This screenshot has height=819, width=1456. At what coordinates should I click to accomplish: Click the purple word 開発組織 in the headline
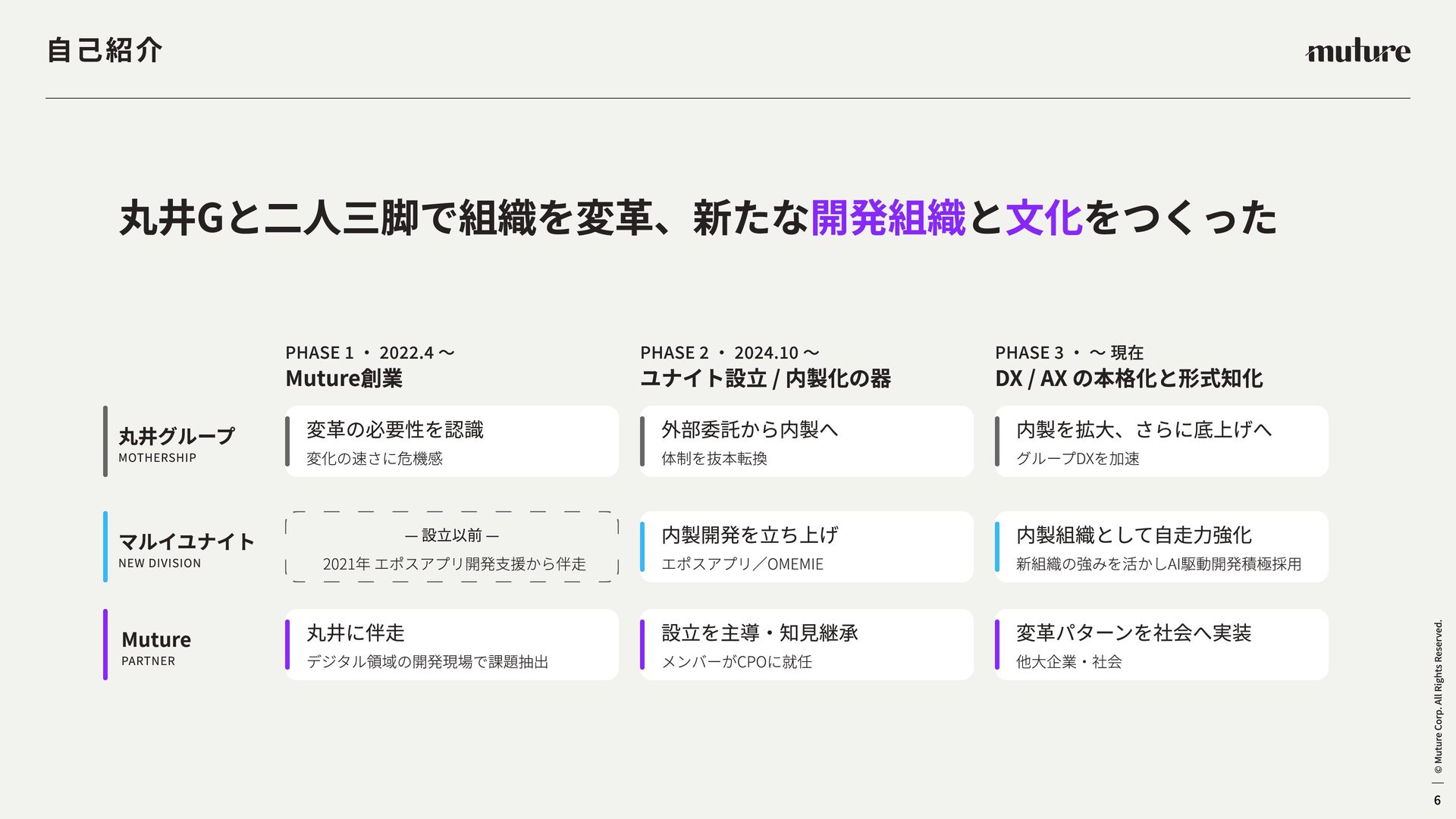[x=888, y=218]
